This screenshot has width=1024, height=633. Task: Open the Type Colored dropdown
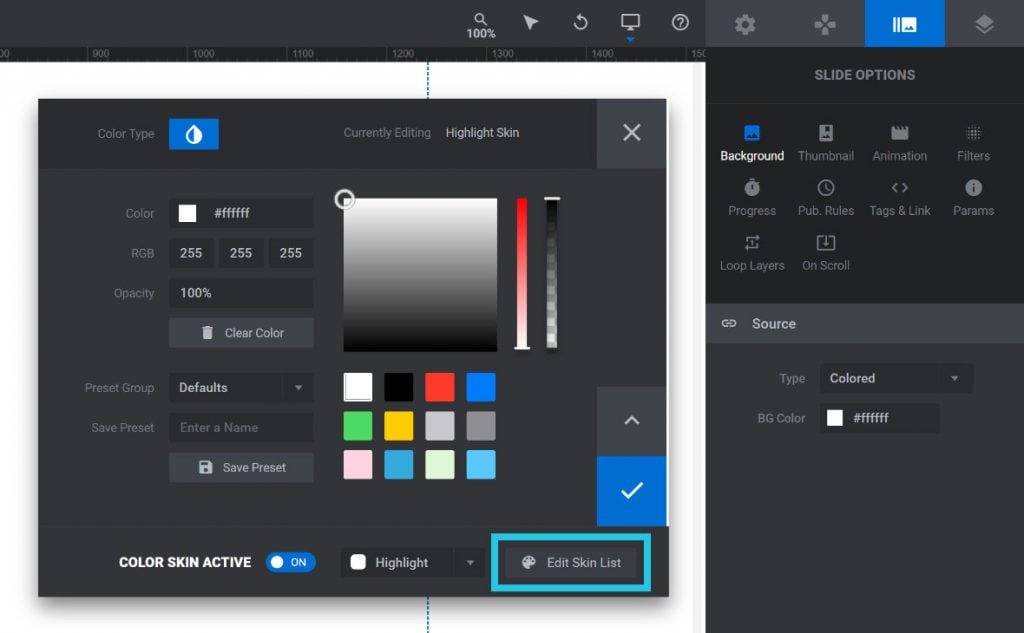895,378
